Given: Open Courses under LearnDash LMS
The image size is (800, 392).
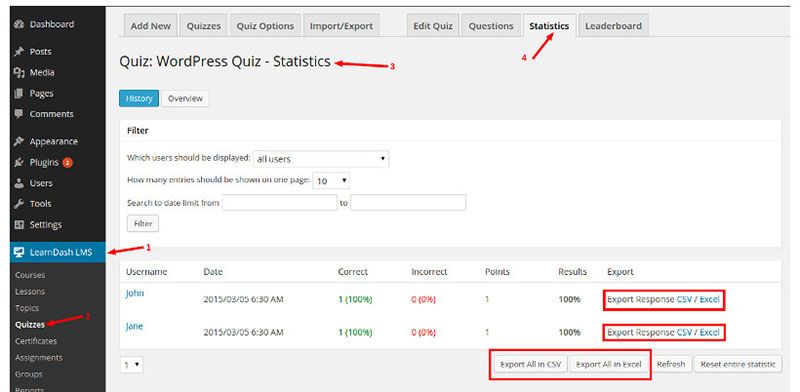Looking at the screenshot, I should (30, 275).
